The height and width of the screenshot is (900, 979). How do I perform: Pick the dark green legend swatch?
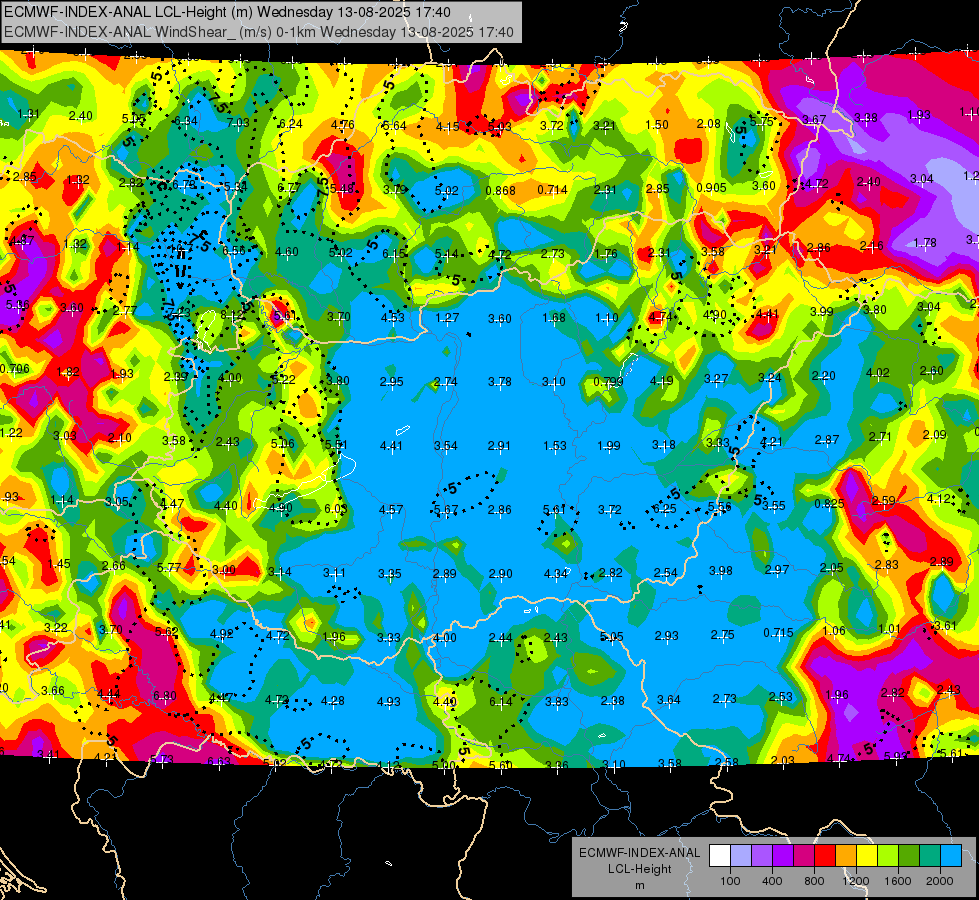click(908, 856)
